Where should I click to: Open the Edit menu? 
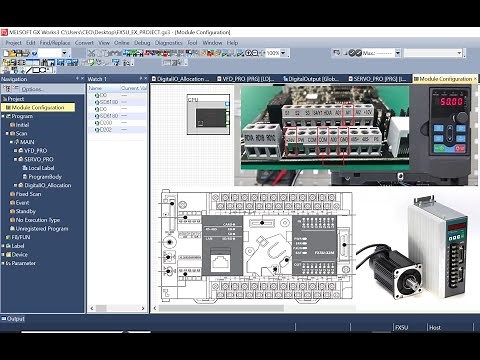(31, 43)
